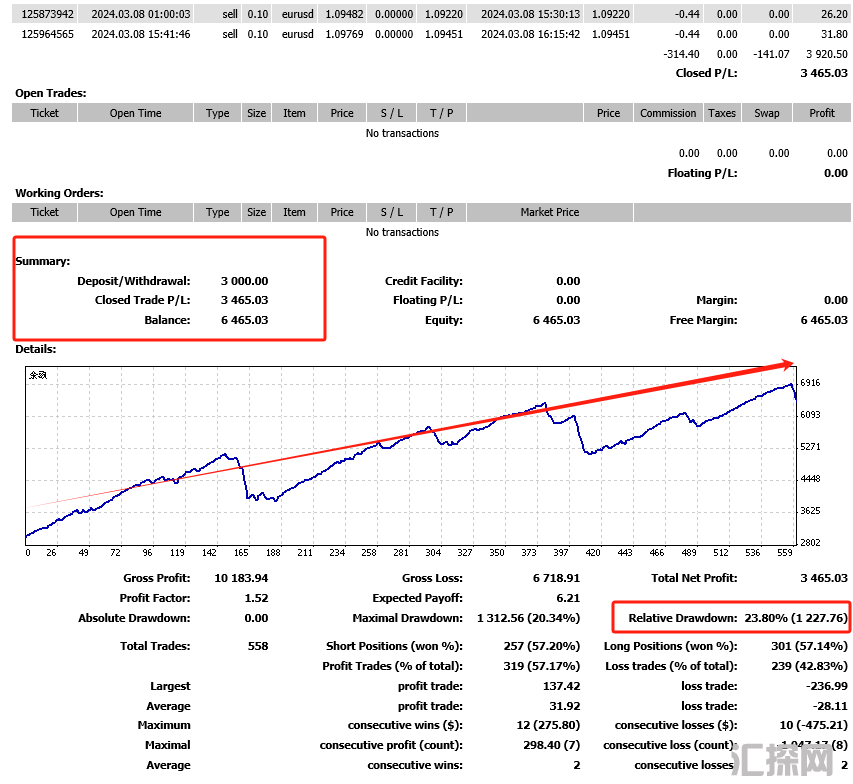Click Loss trades value 239 (42.83%)
The width and height of the screenshot is (853, 784).
coord(809,666)
